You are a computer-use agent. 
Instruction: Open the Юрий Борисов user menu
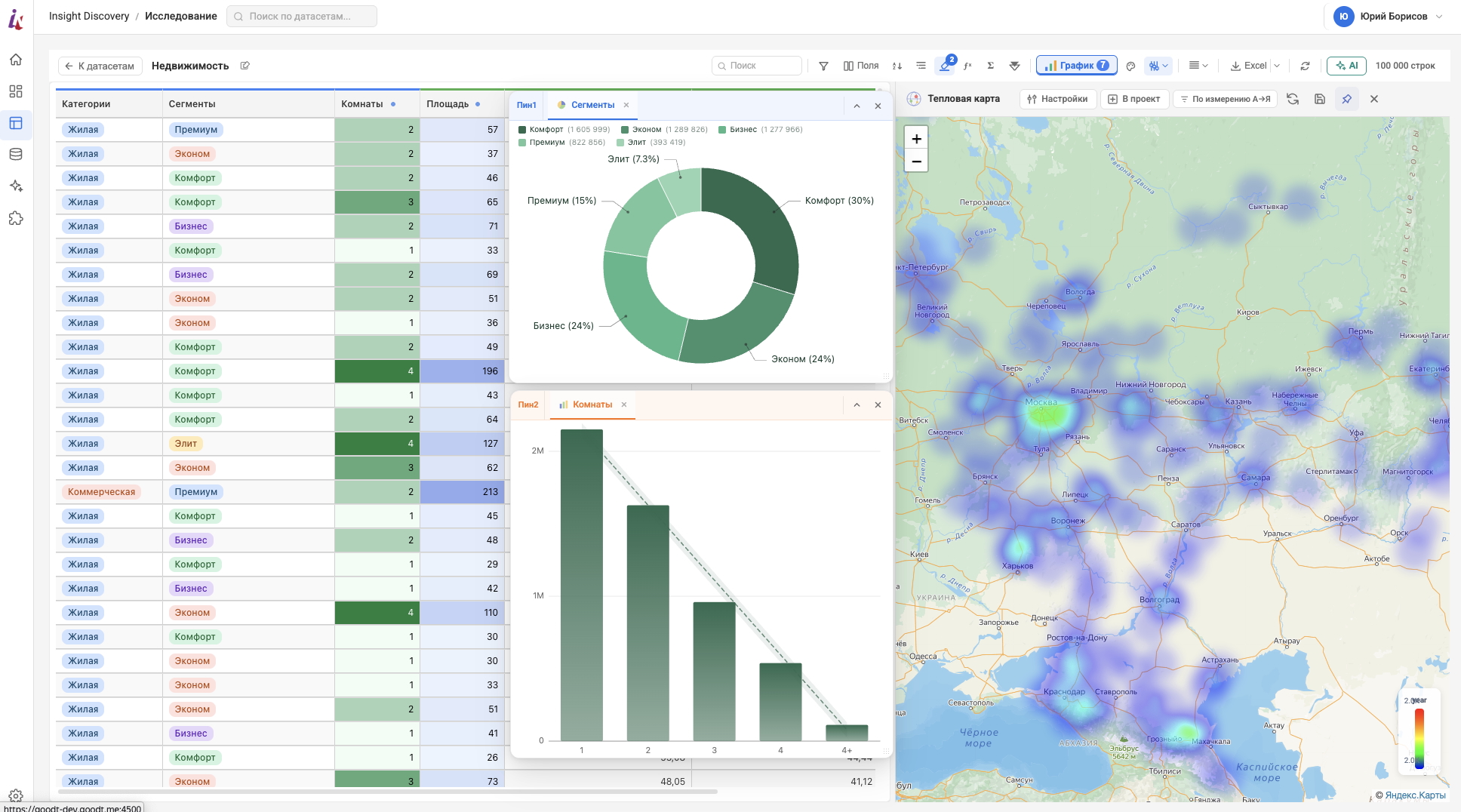(x=1389, y=17)
